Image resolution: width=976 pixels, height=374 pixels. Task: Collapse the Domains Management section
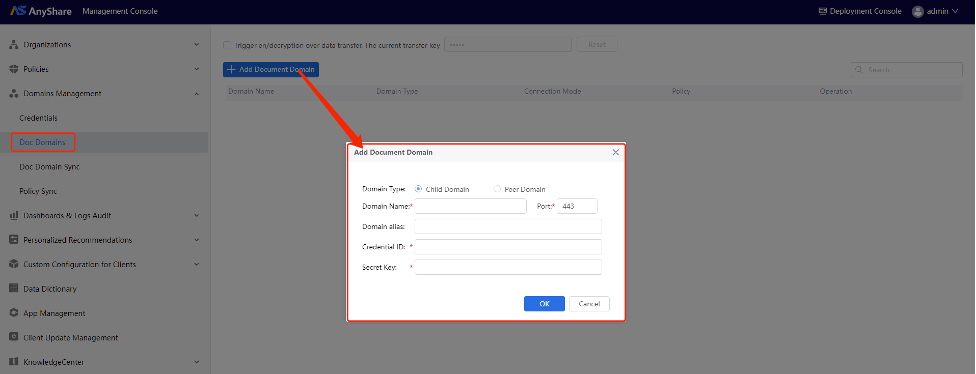tap(197, 93)
